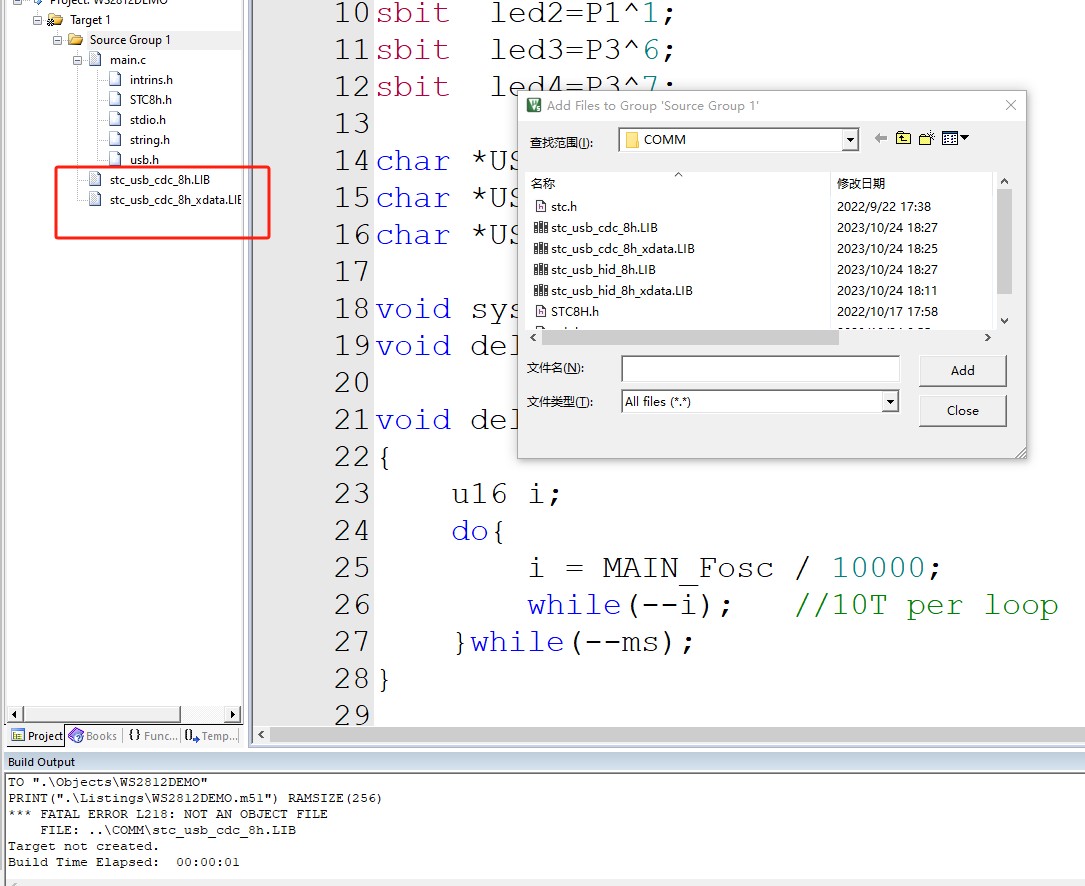Click the file list horizontal scrollbar
Viewport: 1085px width, 886px height.
(x=680, y=338)
